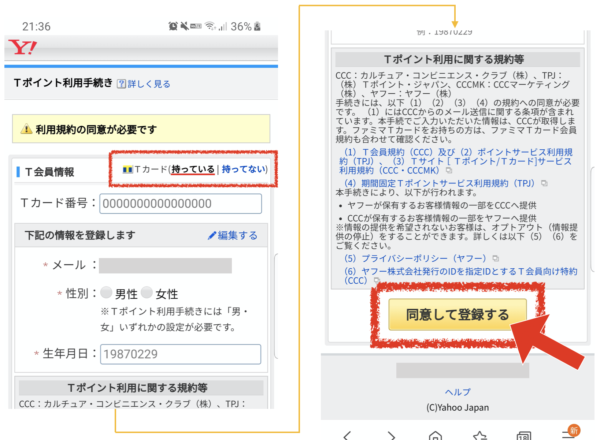Viewport: 600px width, 440px height.
Task: Open ヤフー株式会社発行のID T会員向け特約 link
Action: coord(461,276)
